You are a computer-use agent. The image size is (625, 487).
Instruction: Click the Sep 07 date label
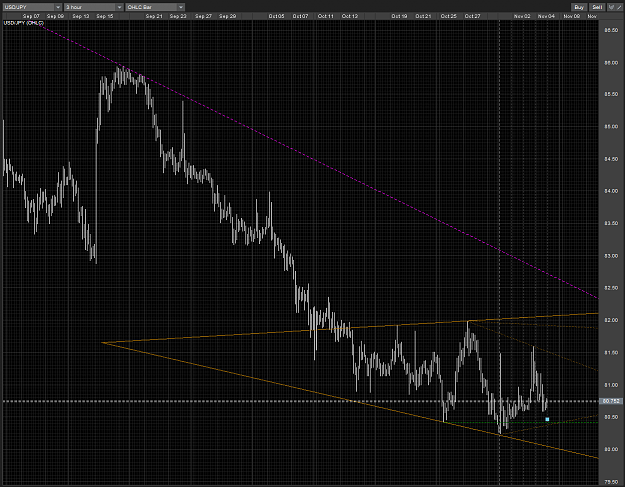coord(31,16)
